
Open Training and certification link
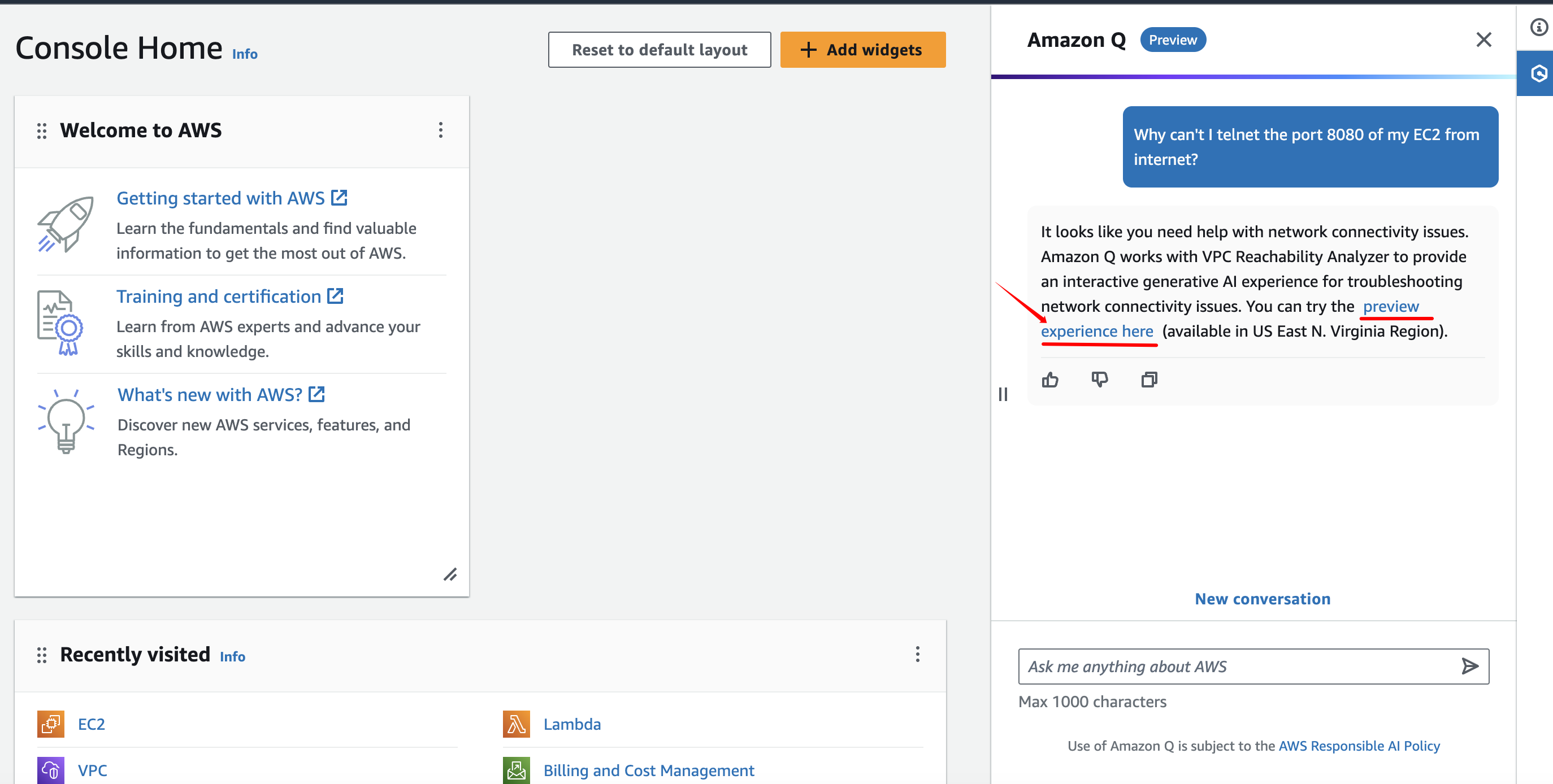tap(218, 297)
